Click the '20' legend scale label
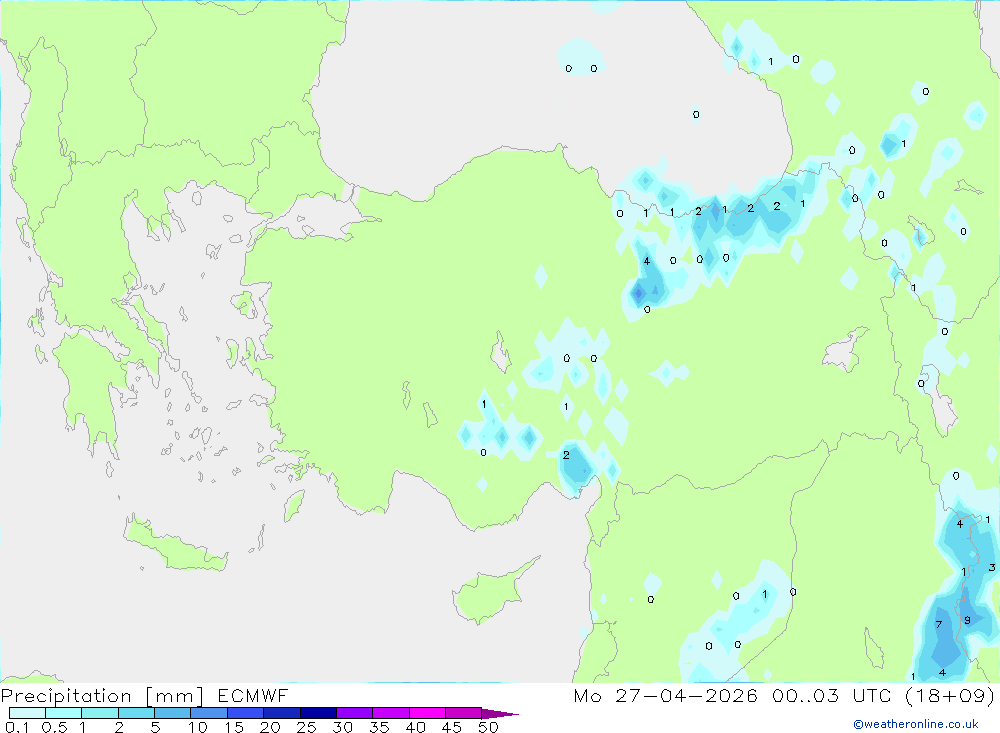 pyautogui.click(x=270, y=727)
